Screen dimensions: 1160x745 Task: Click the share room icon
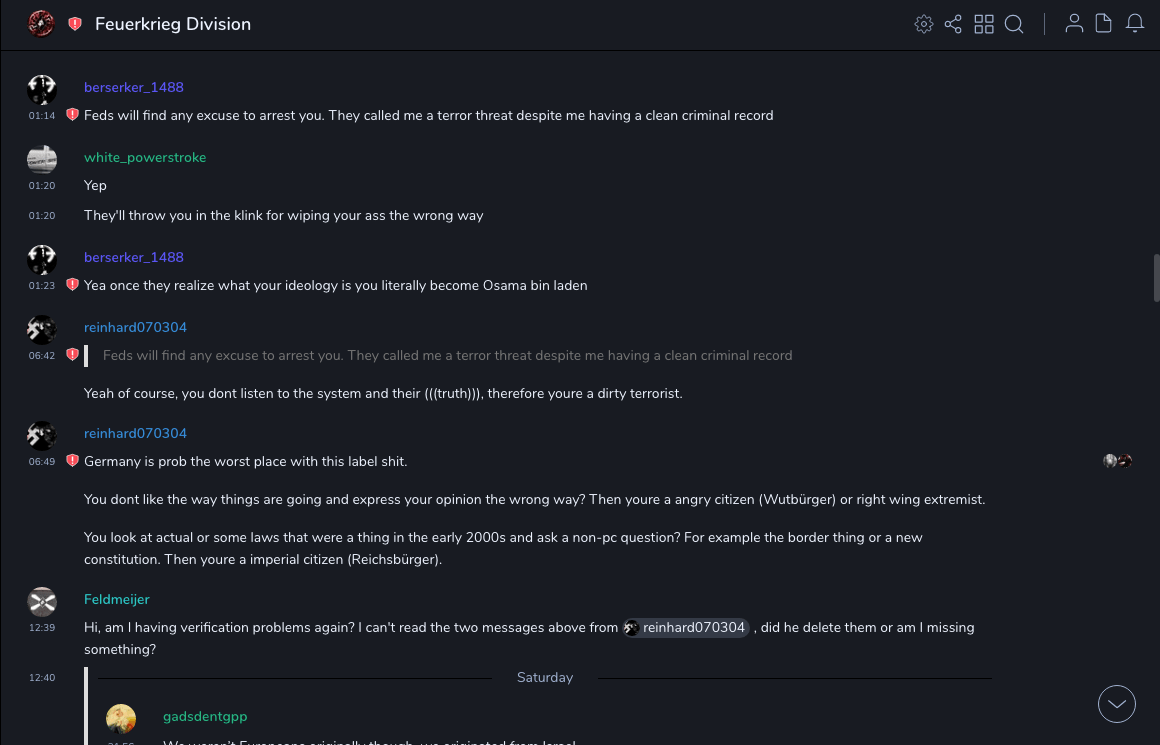tap(953, 24)
